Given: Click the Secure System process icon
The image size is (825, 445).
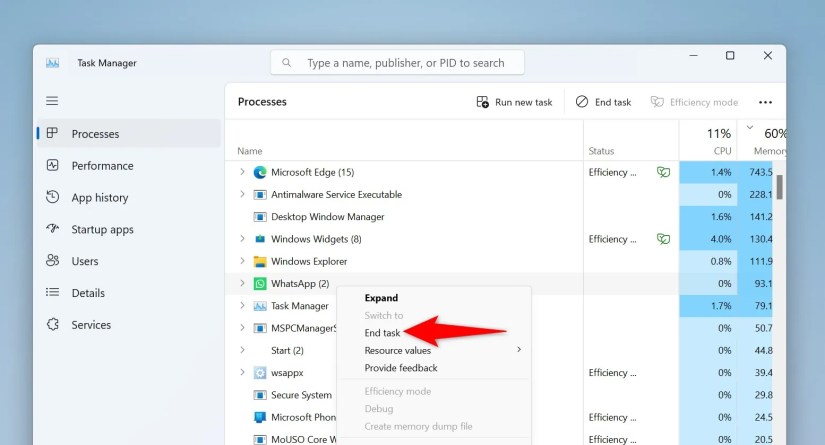Looking at the screenshot, I should tap(260, 395).
